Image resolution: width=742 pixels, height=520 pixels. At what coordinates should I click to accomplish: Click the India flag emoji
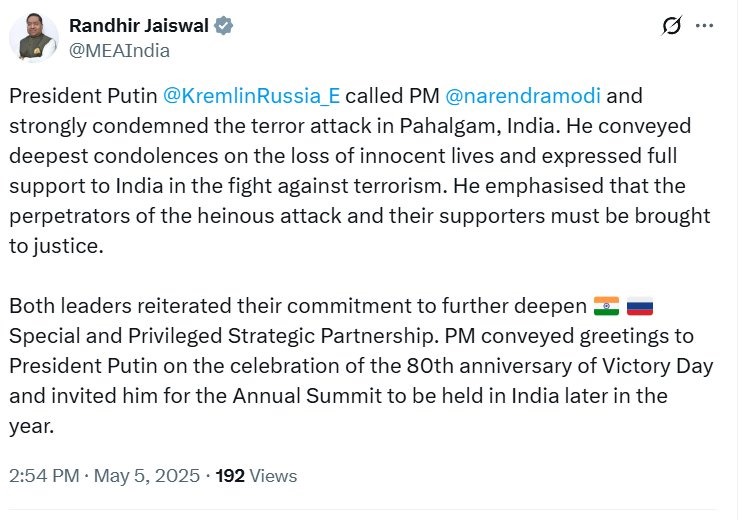606,305
